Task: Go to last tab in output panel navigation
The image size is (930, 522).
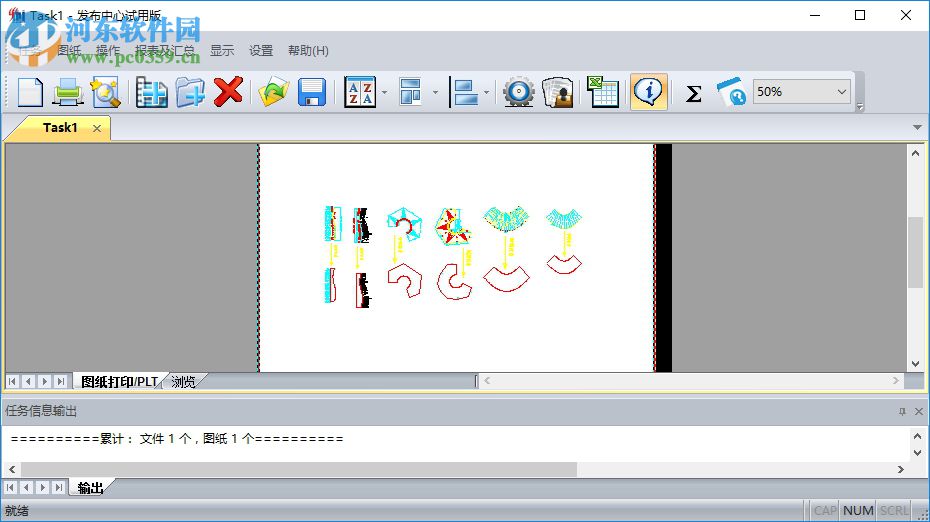Action: 58,488
